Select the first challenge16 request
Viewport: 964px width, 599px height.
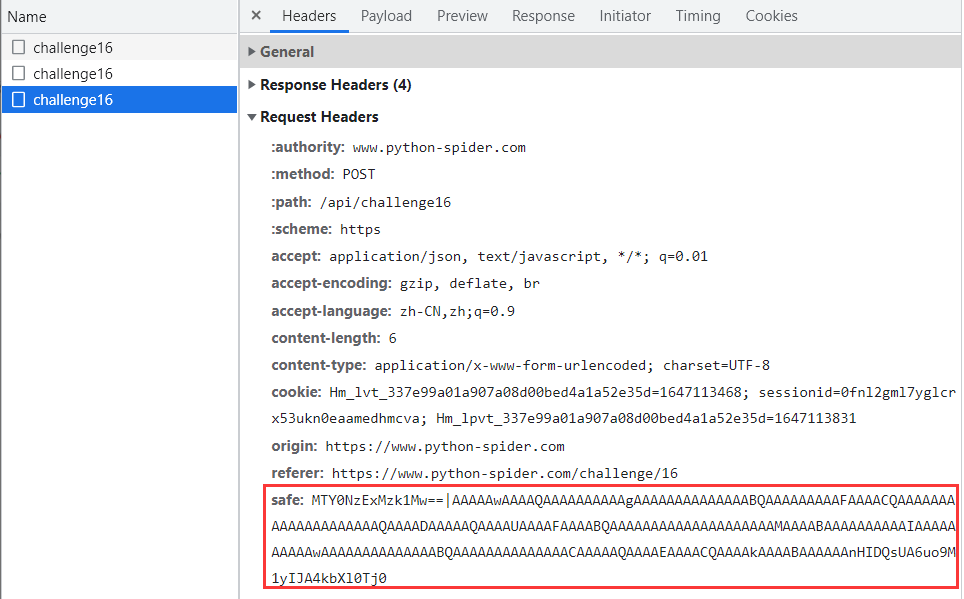[x=73, y=48]
